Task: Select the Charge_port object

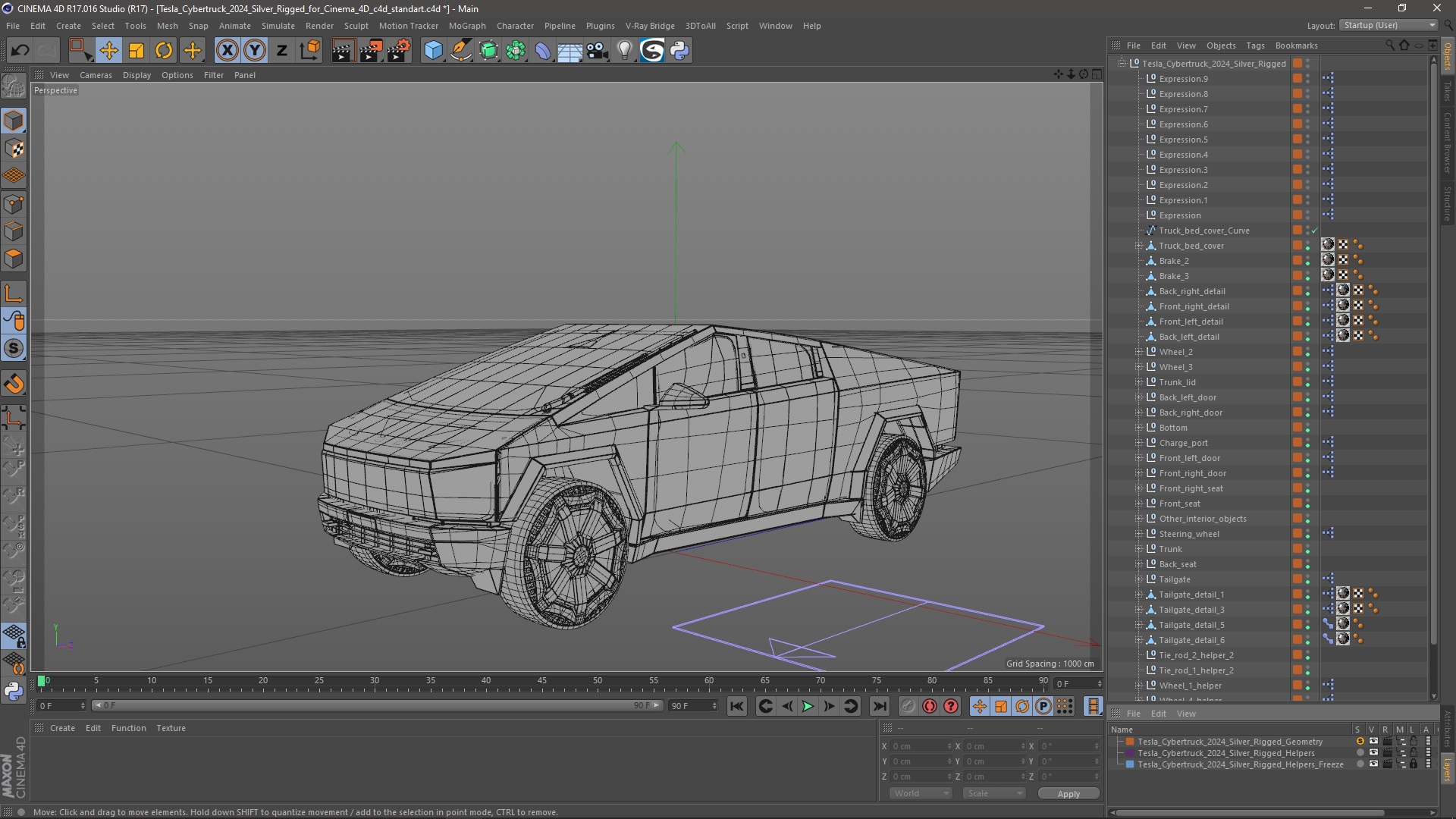Action: coord(1183,443)
